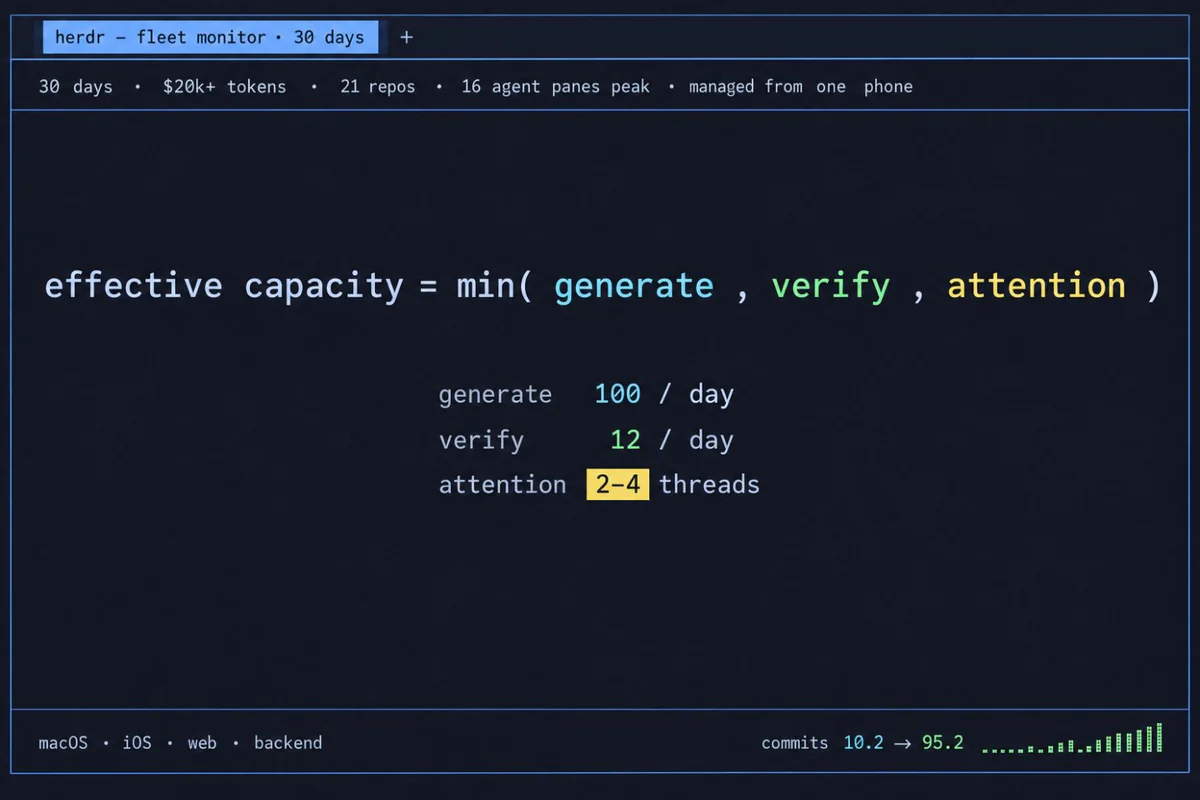Click 'managed from one phone' text
1200x800 pixels.
click(800, 87)
